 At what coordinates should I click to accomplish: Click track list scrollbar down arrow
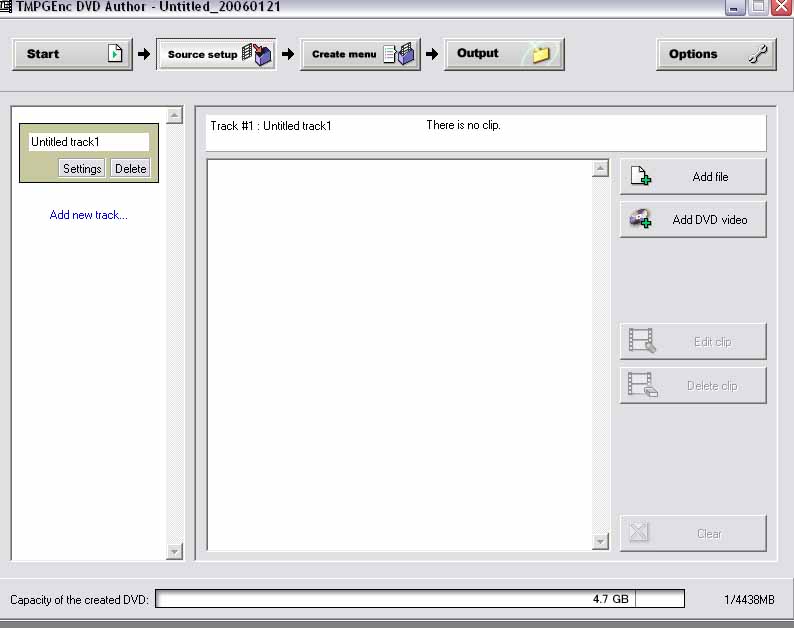click(x=174, y=552)
